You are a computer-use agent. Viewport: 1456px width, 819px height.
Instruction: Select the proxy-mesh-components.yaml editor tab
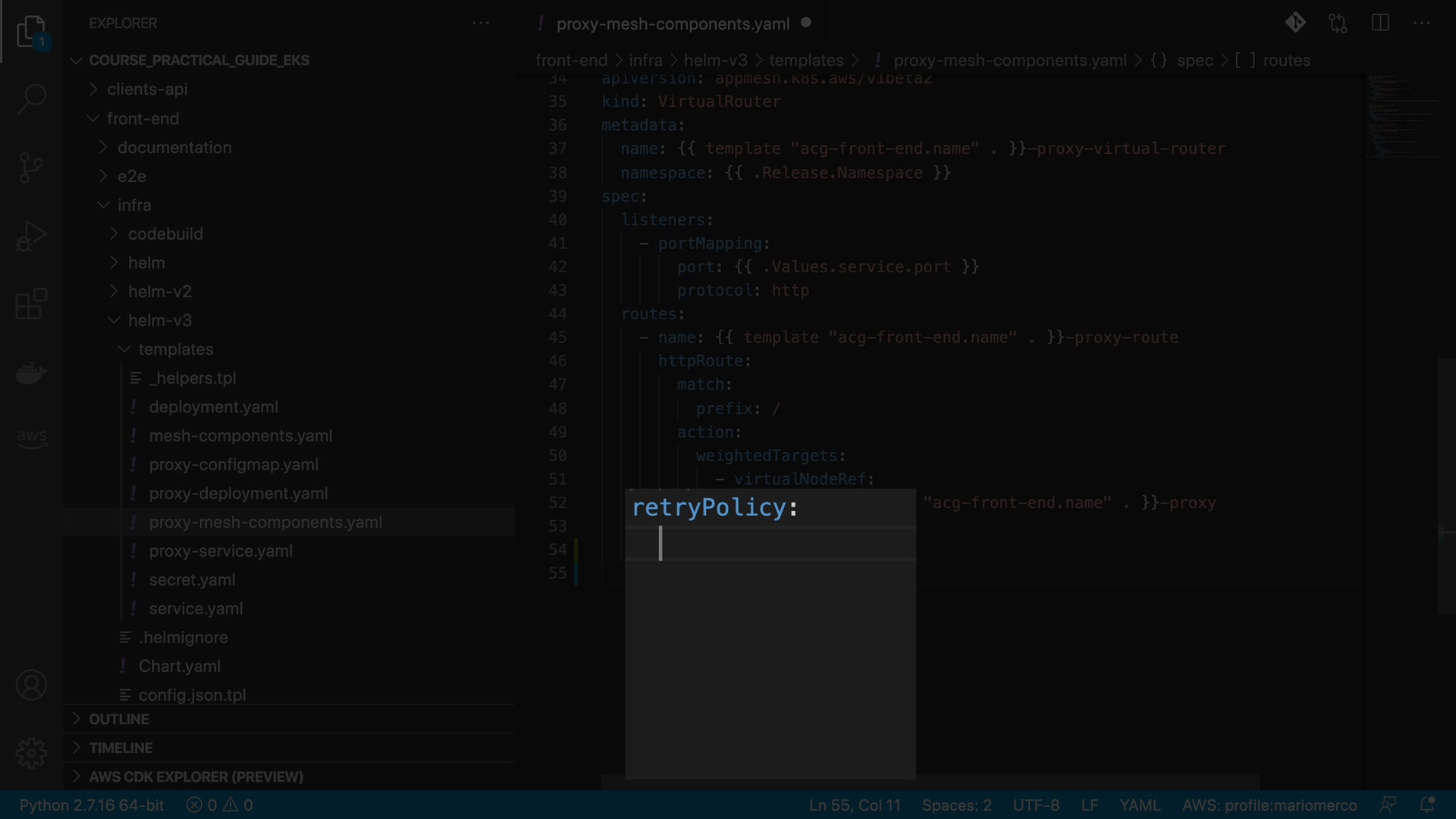pyautogui.click(x=673, y=24)
